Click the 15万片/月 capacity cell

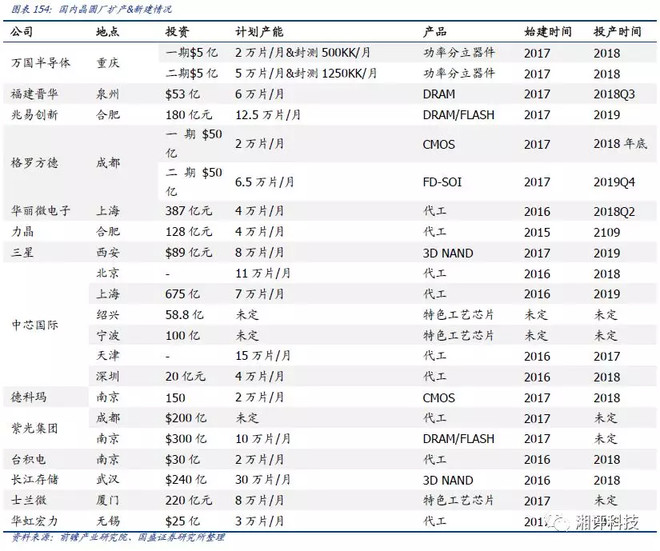263,356
